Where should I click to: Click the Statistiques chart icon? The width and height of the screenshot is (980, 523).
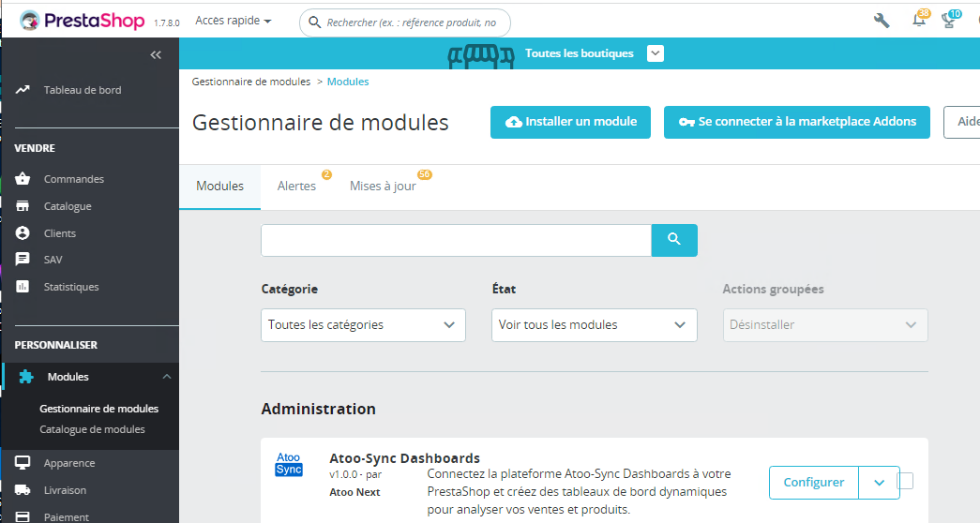pyautogui.click(x=22, y=286)
